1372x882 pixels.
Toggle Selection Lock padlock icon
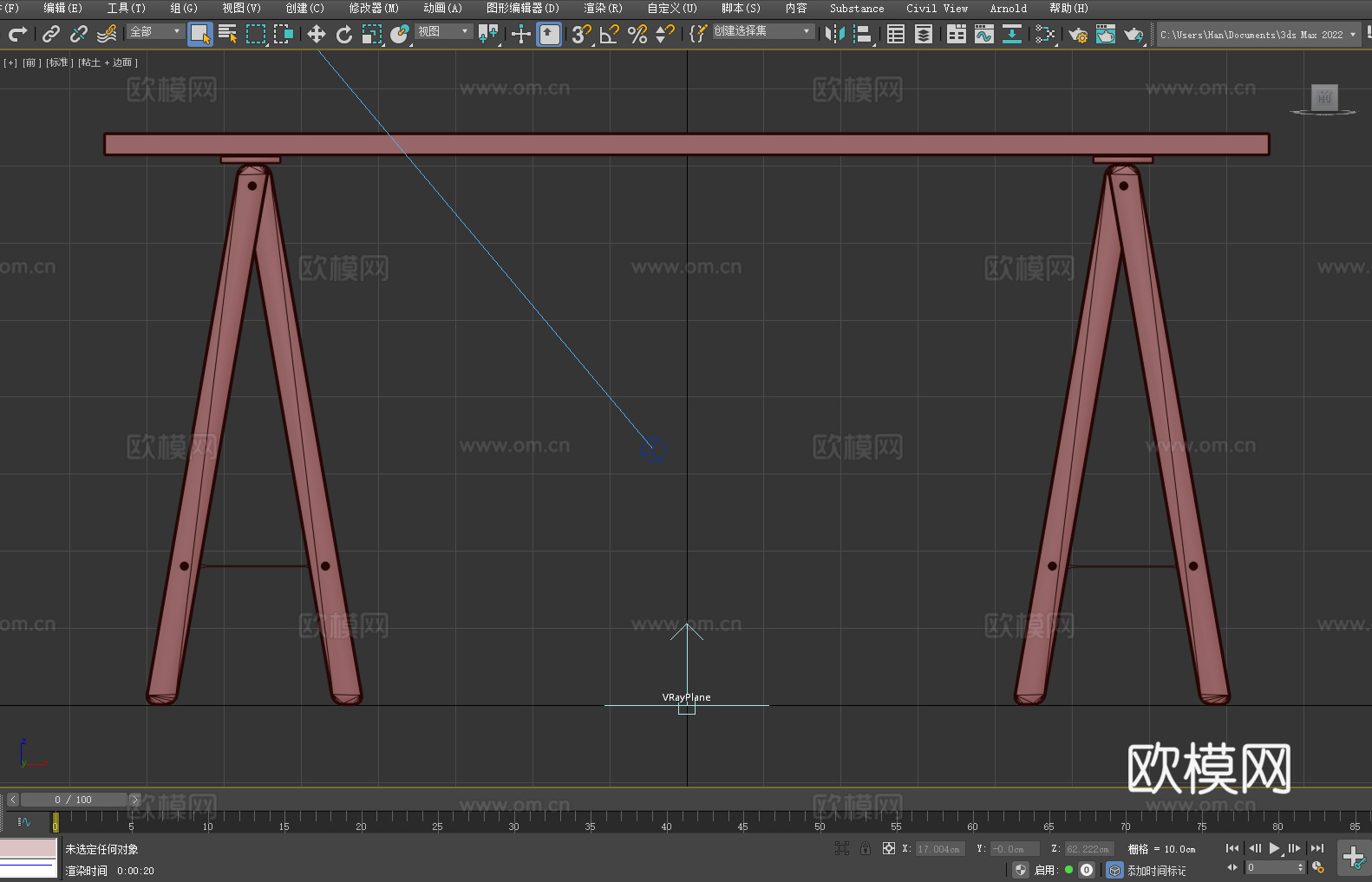tap(866, 848)
